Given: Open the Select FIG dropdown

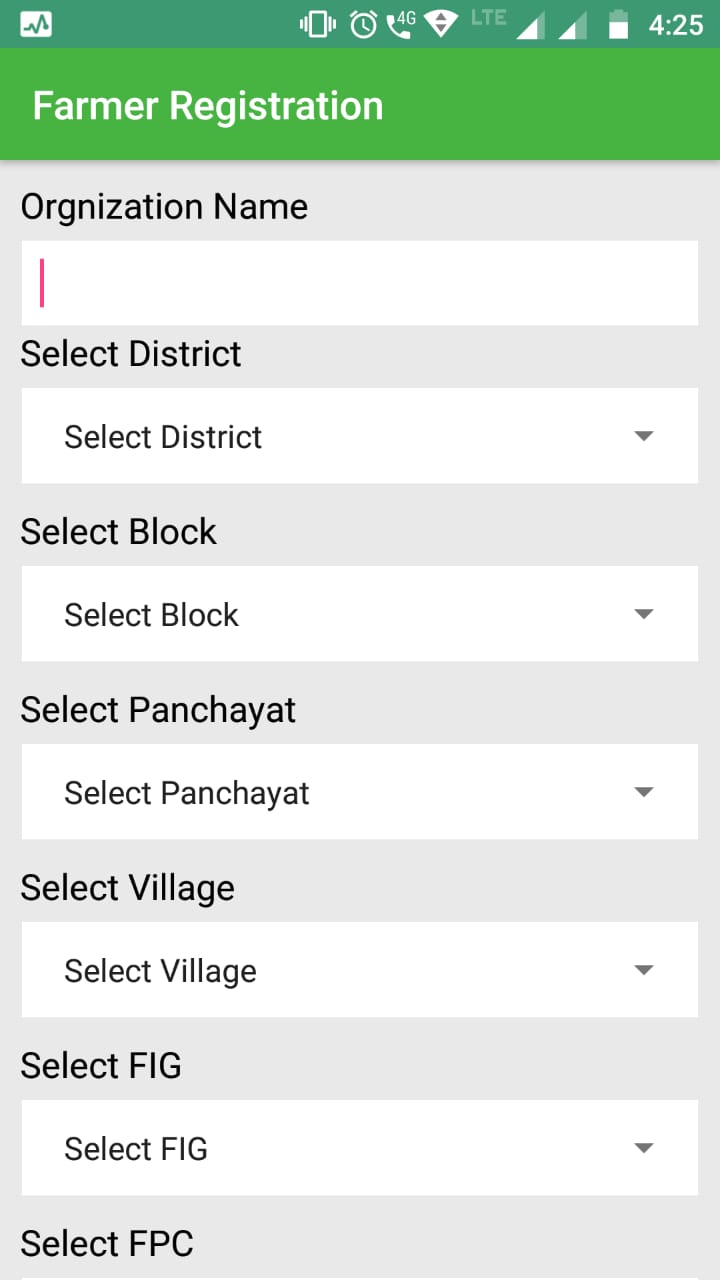Looking at the screenshot, I should (359, 1148).
